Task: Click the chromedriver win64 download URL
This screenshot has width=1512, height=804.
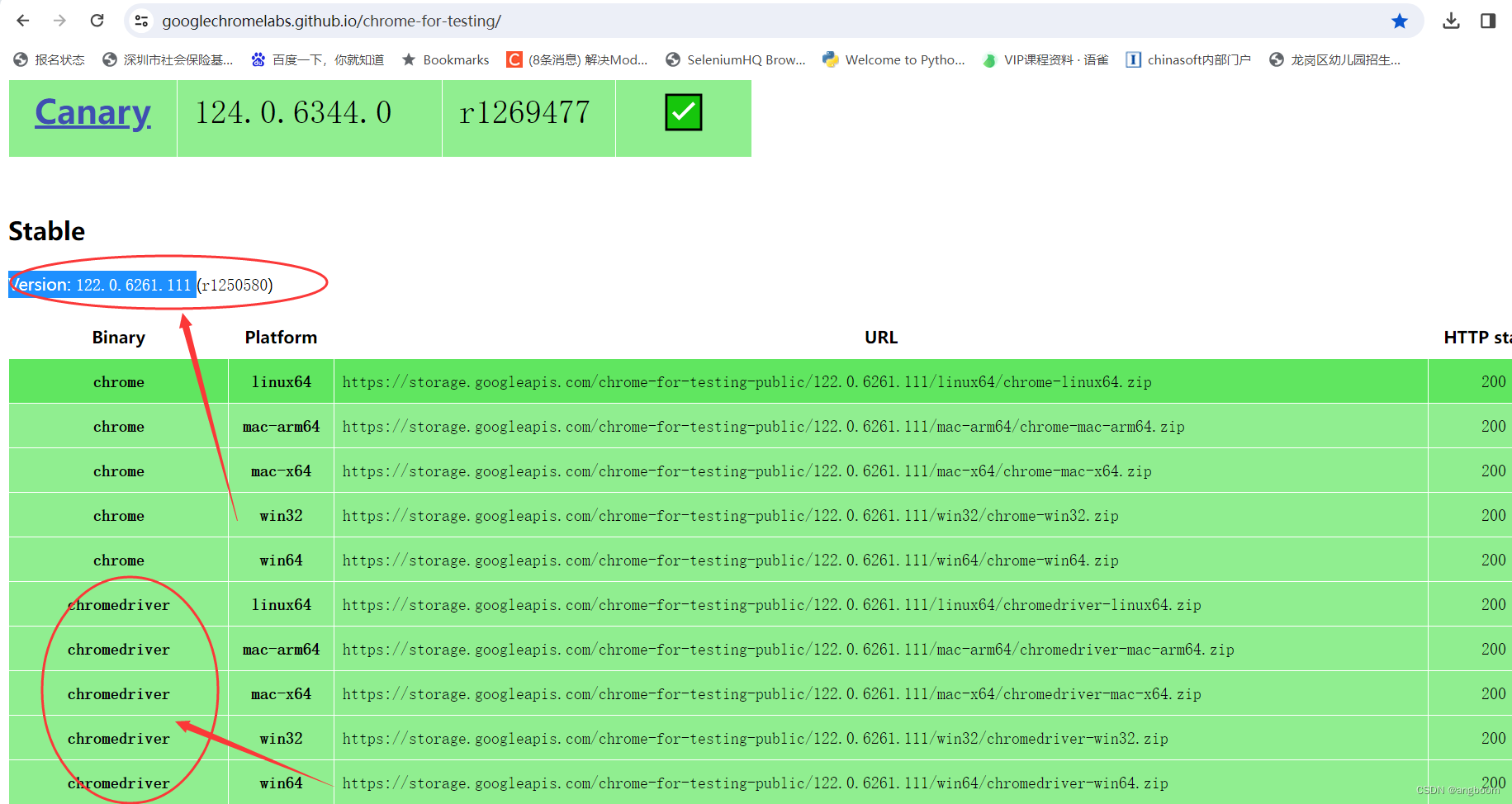Action: pos(756,783)
